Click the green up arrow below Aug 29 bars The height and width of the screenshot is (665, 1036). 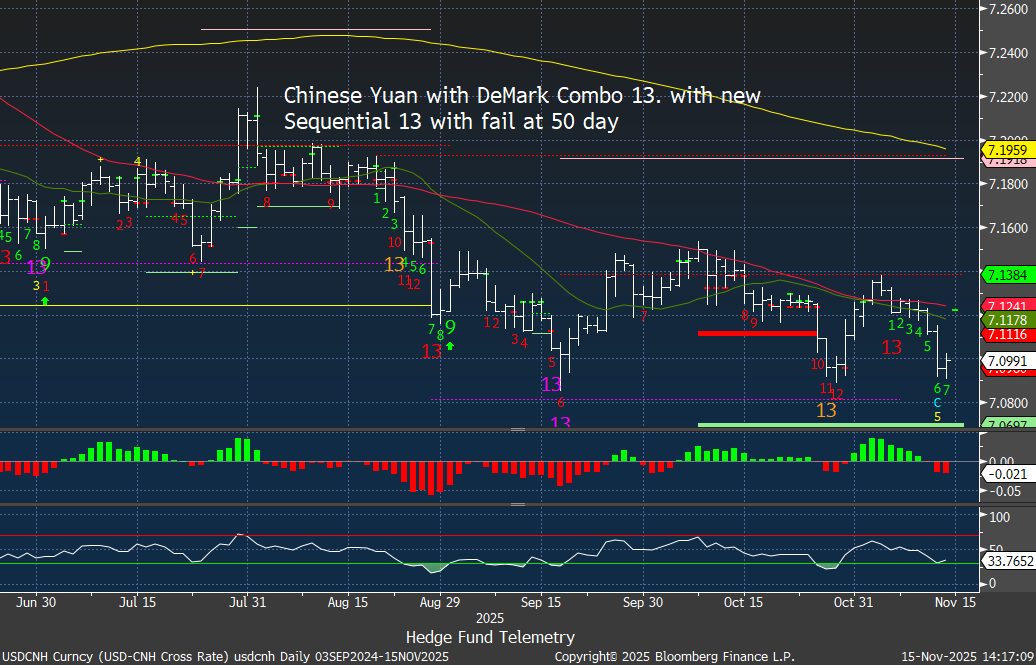click(450, 346)
